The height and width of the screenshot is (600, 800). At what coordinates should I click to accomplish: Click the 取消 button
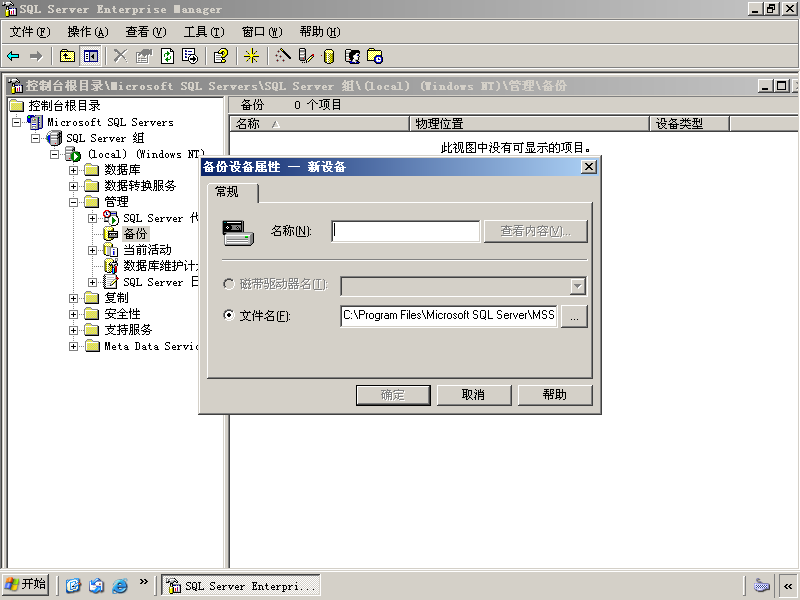tap(473, 395)
